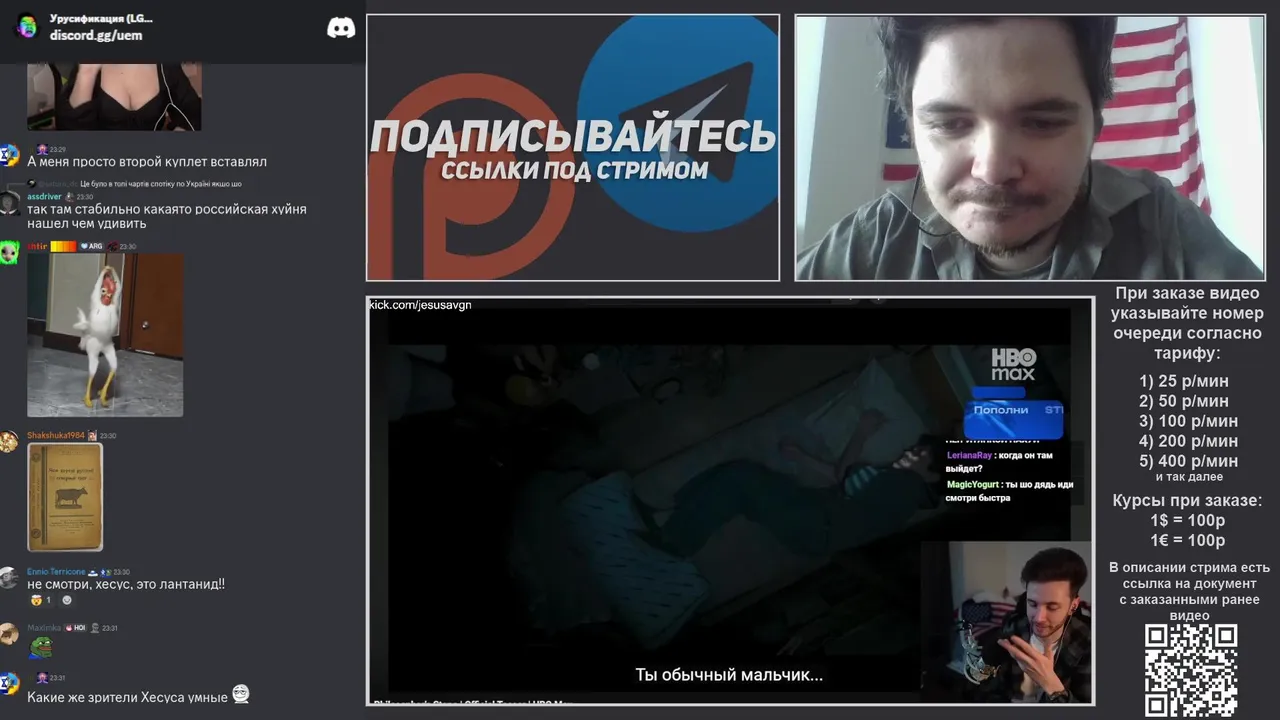This screenshot has height=720, width=1280.
Task: Click the '1€ = 100р' exchange rate text
Action: [1187, 540]
